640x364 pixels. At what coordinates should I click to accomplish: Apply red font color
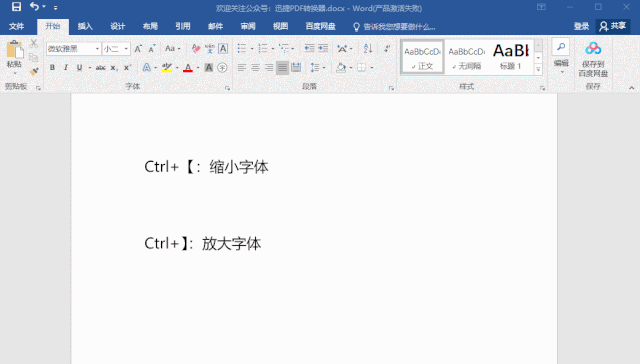click(188, 67)
